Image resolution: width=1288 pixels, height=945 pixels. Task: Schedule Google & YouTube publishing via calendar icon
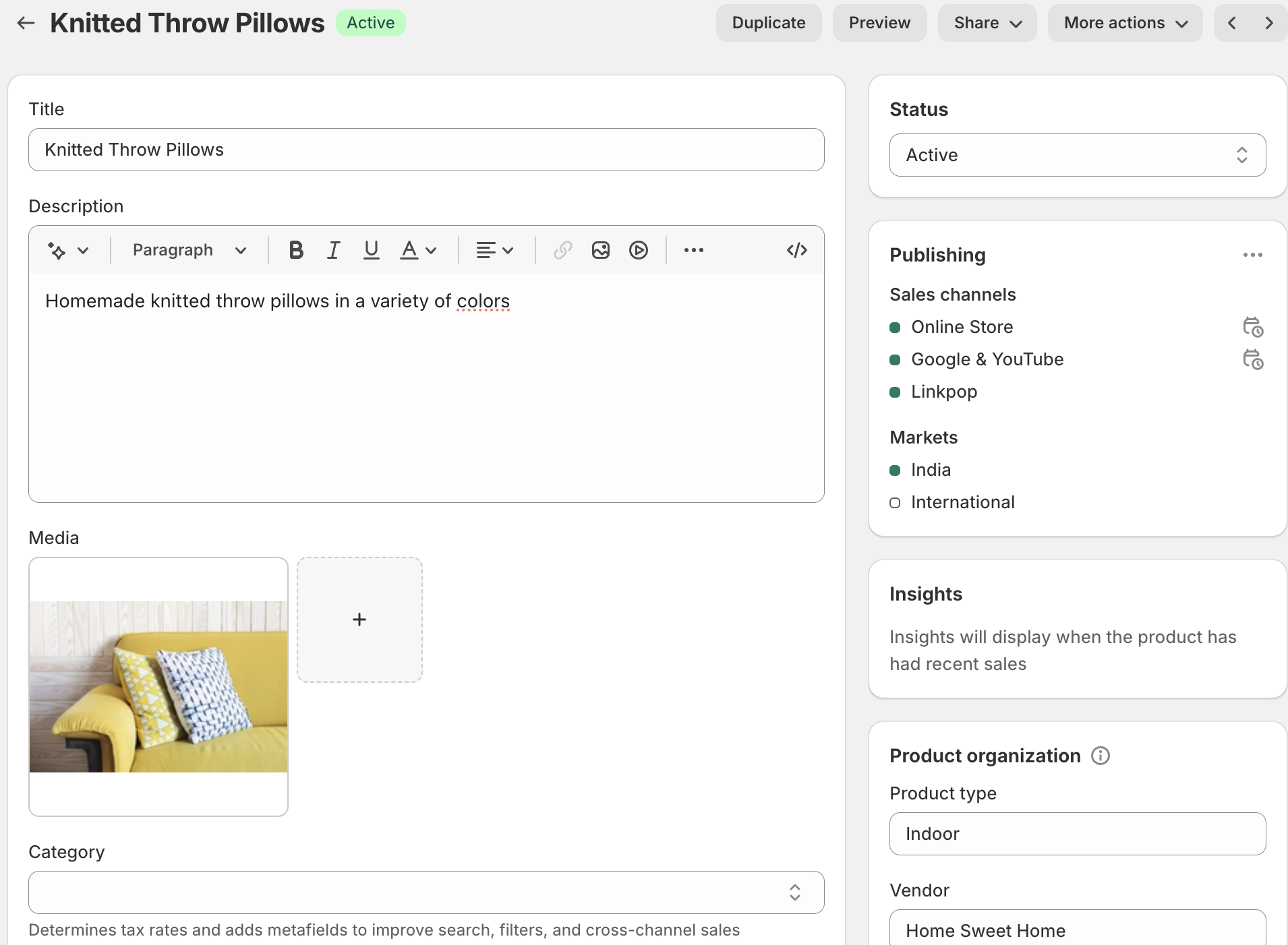click(x=1253, y=359)
